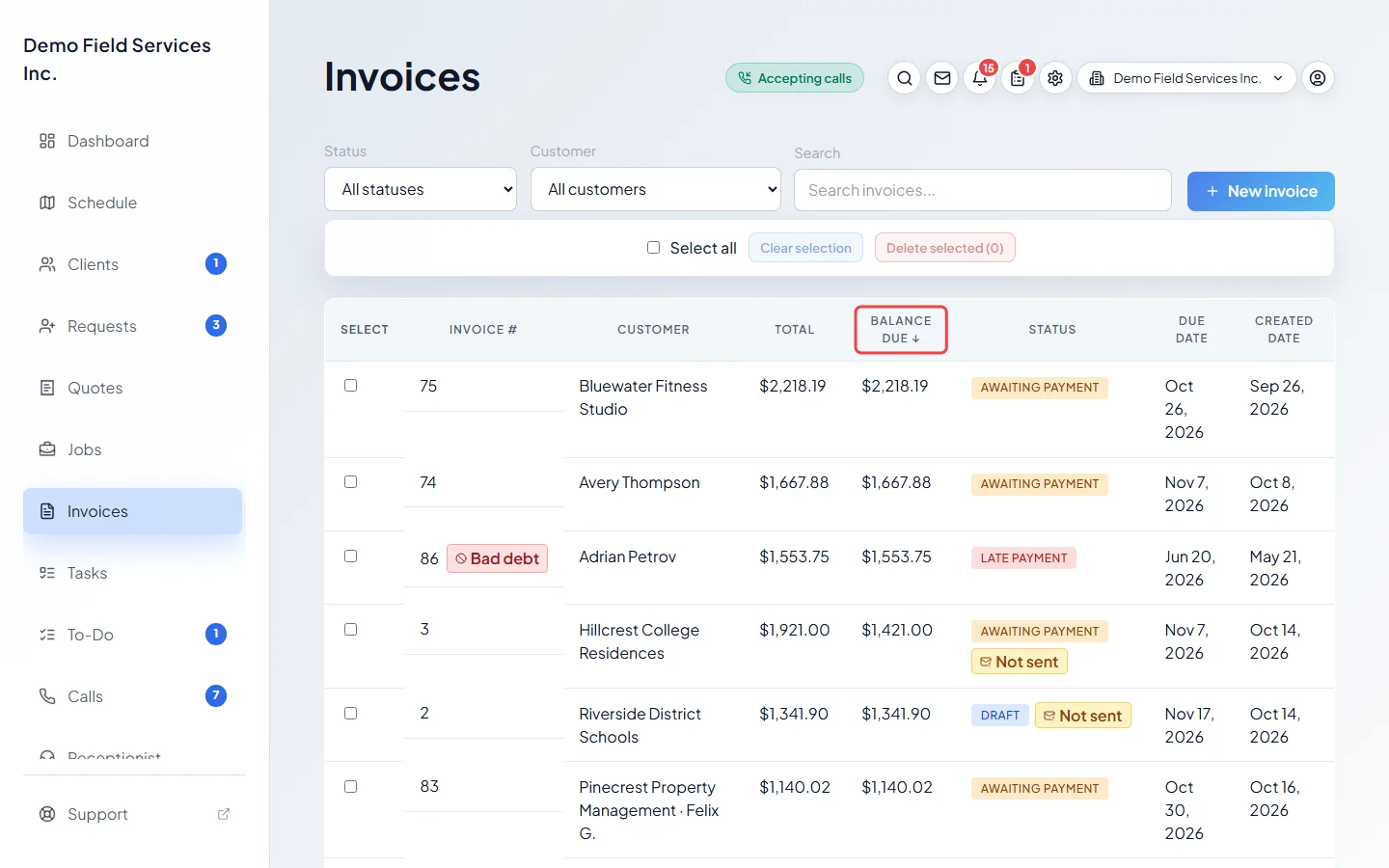Image resolution: width=1389 pixels, height=868 pixels.
Task: Click the Total column header
Action: pyautogui.click(x=795, y=330)
